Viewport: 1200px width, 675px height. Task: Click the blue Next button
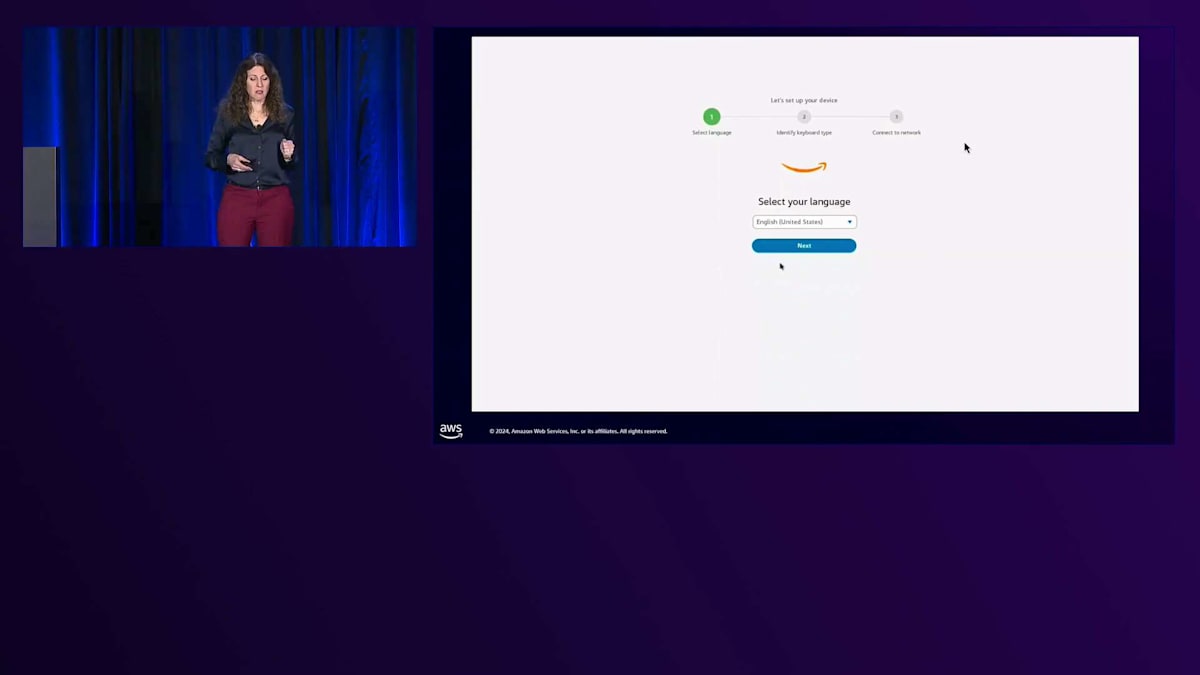pyautogui.click(x=804, y=246)
